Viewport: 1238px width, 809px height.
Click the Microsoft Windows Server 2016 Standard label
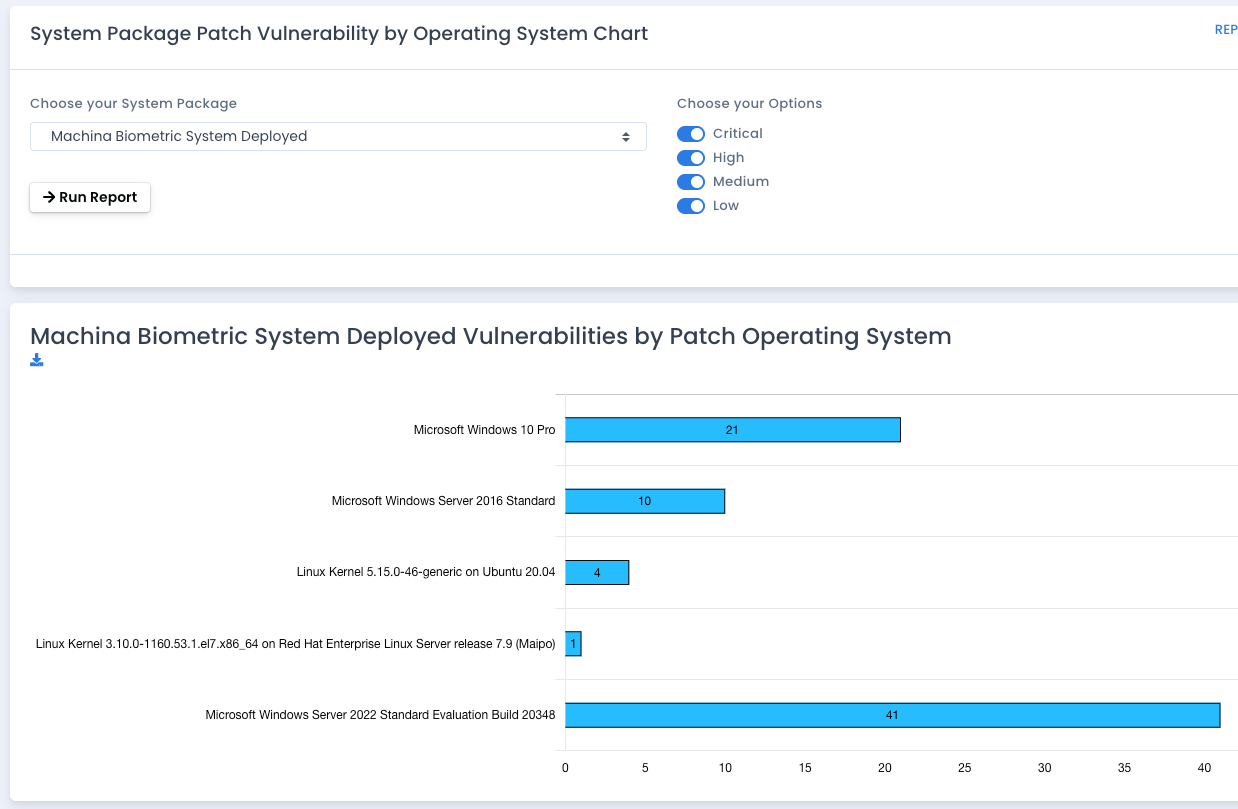tap(444, 501)
